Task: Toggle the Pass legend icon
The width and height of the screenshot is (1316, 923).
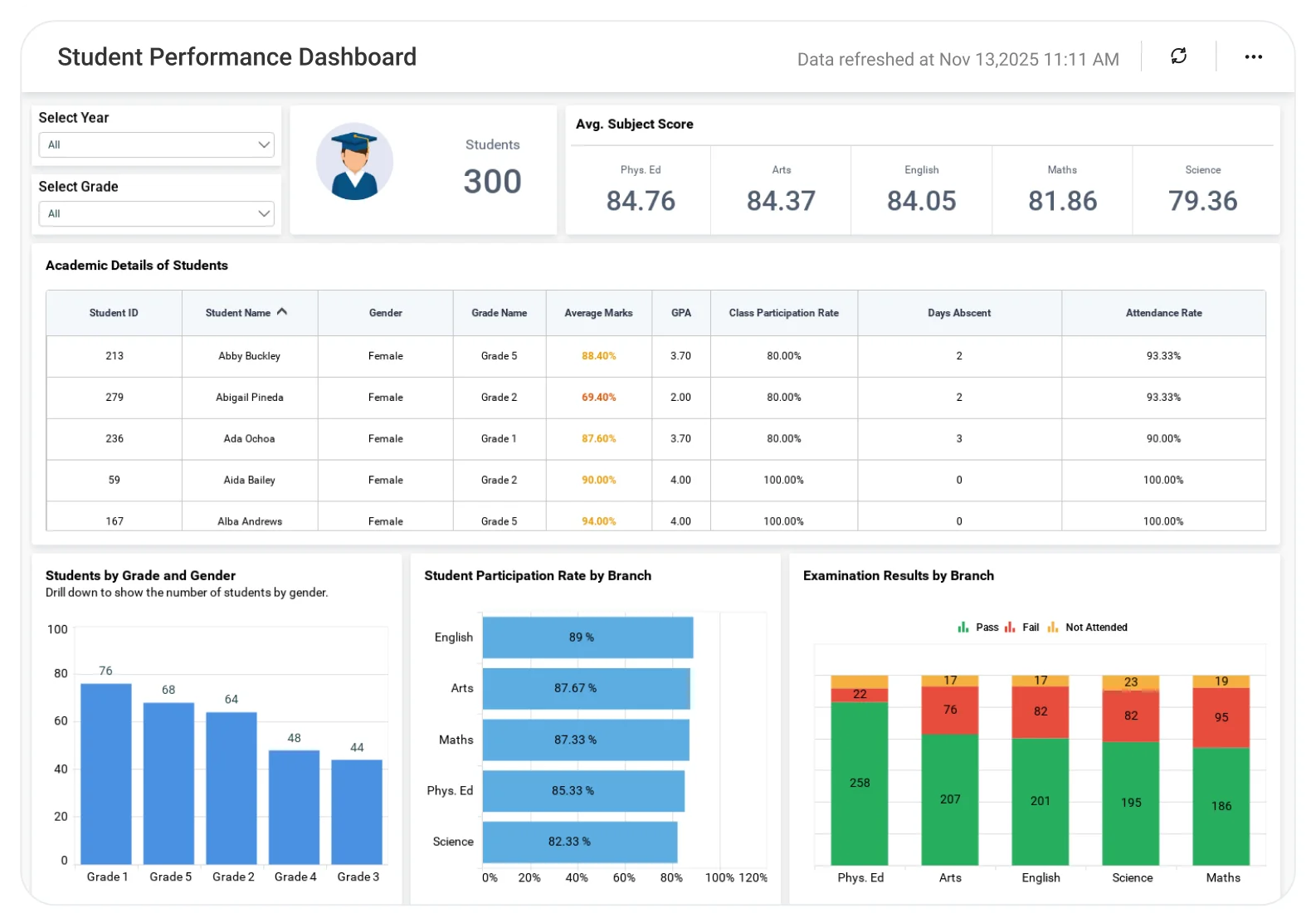Action: tap(963, 628)
